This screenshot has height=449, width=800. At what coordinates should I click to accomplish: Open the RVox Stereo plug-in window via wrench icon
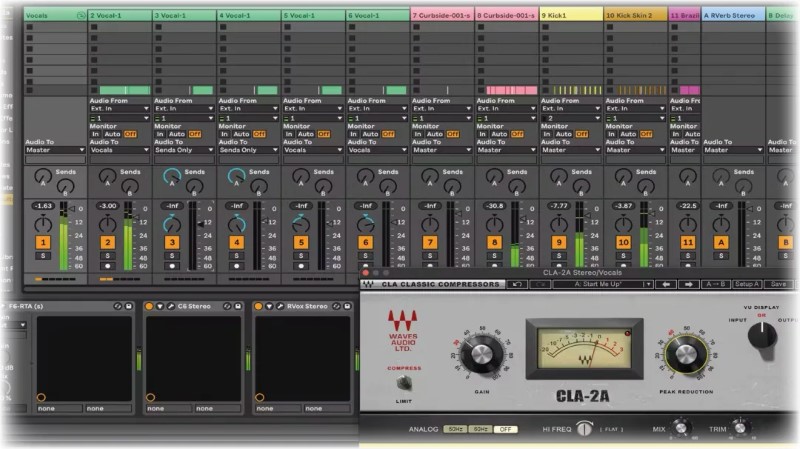tap(280, 306)
